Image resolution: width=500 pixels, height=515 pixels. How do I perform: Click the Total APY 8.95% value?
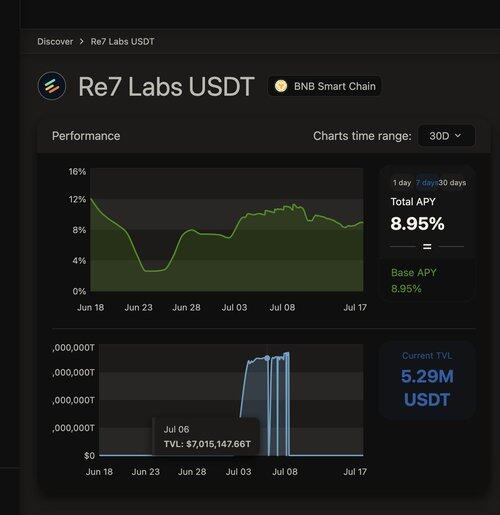[x=417, y=223]
